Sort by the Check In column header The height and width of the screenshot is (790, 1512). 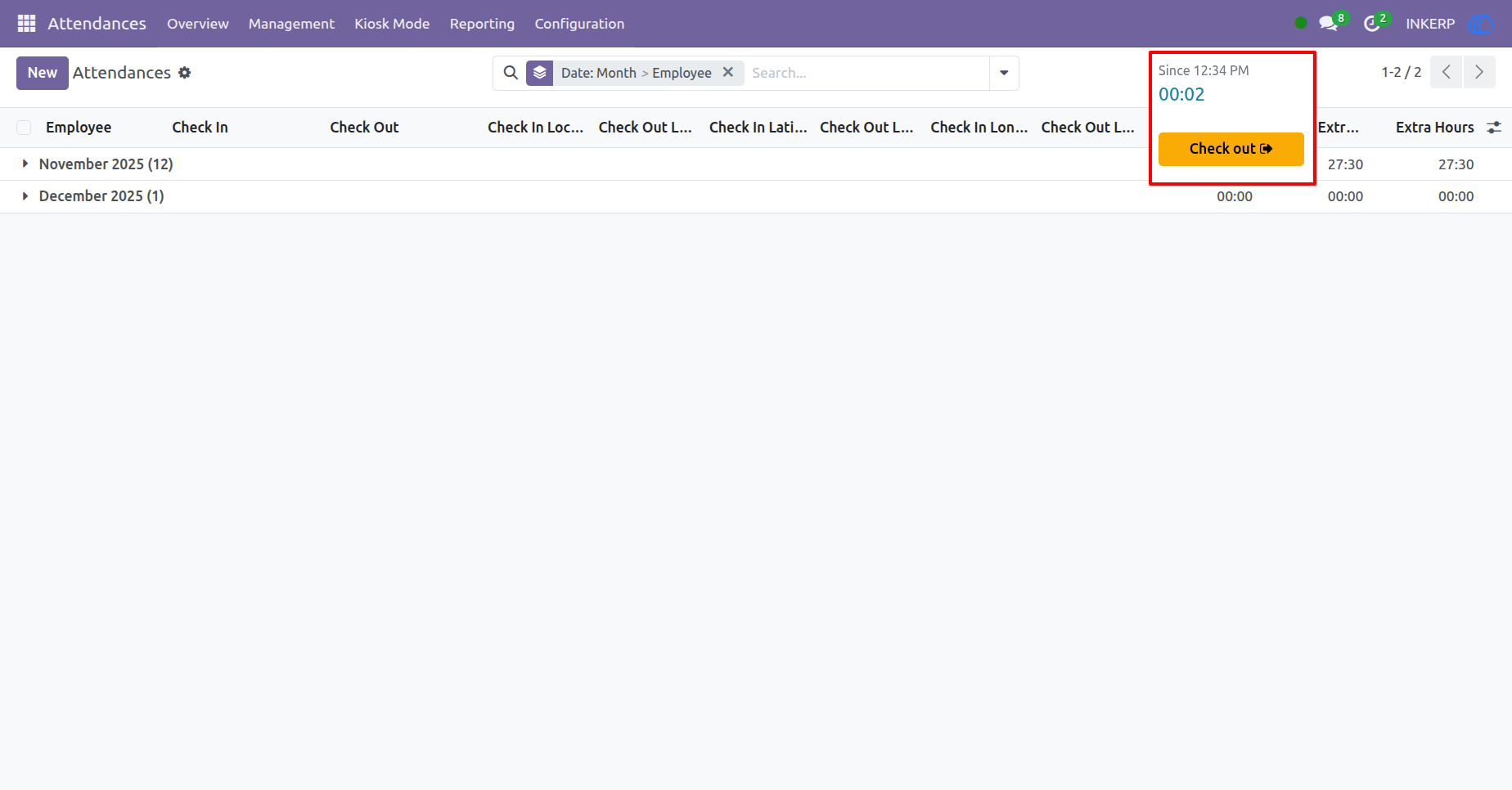[200, 128]
